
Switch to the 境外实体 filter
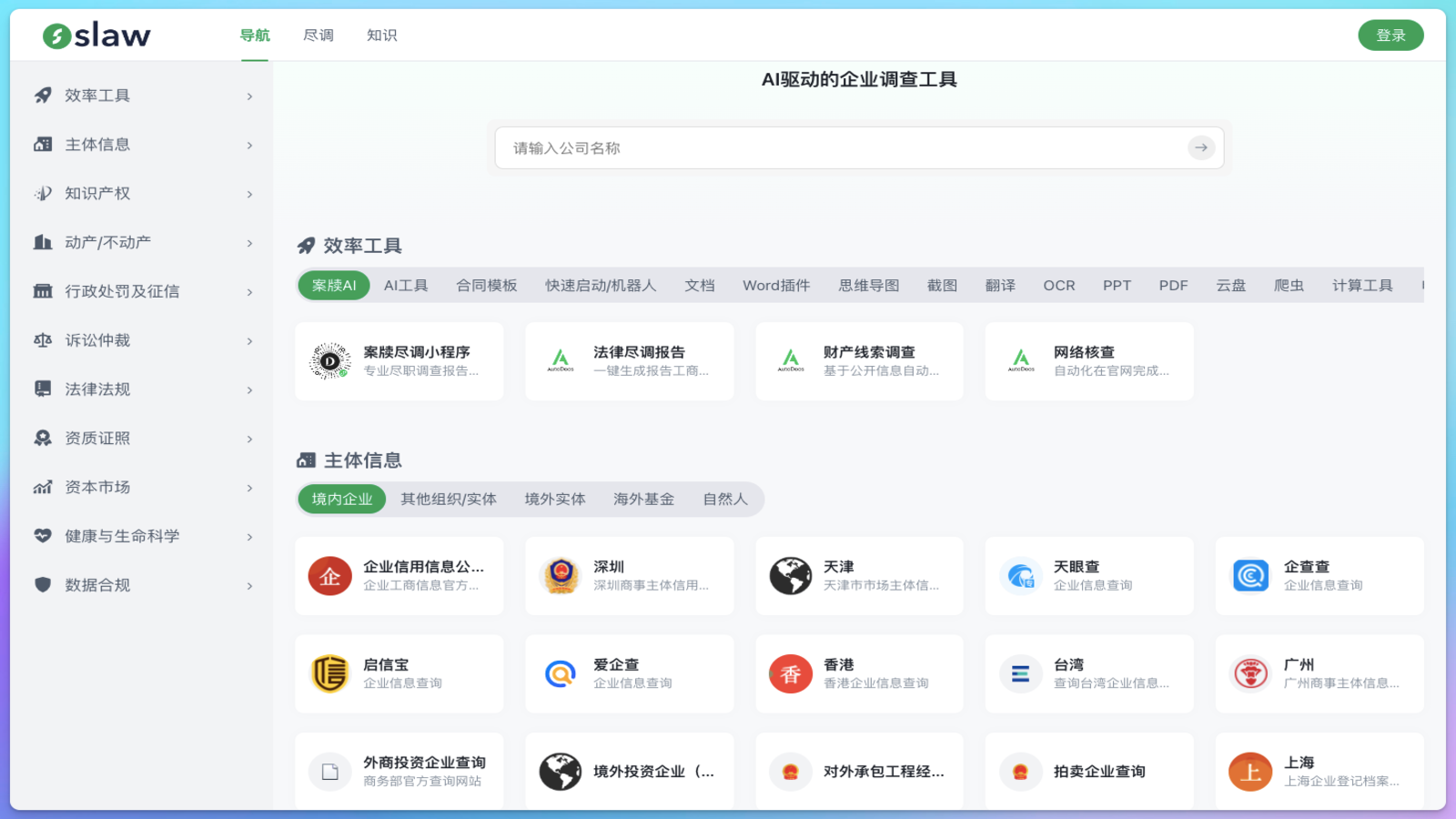554,499
